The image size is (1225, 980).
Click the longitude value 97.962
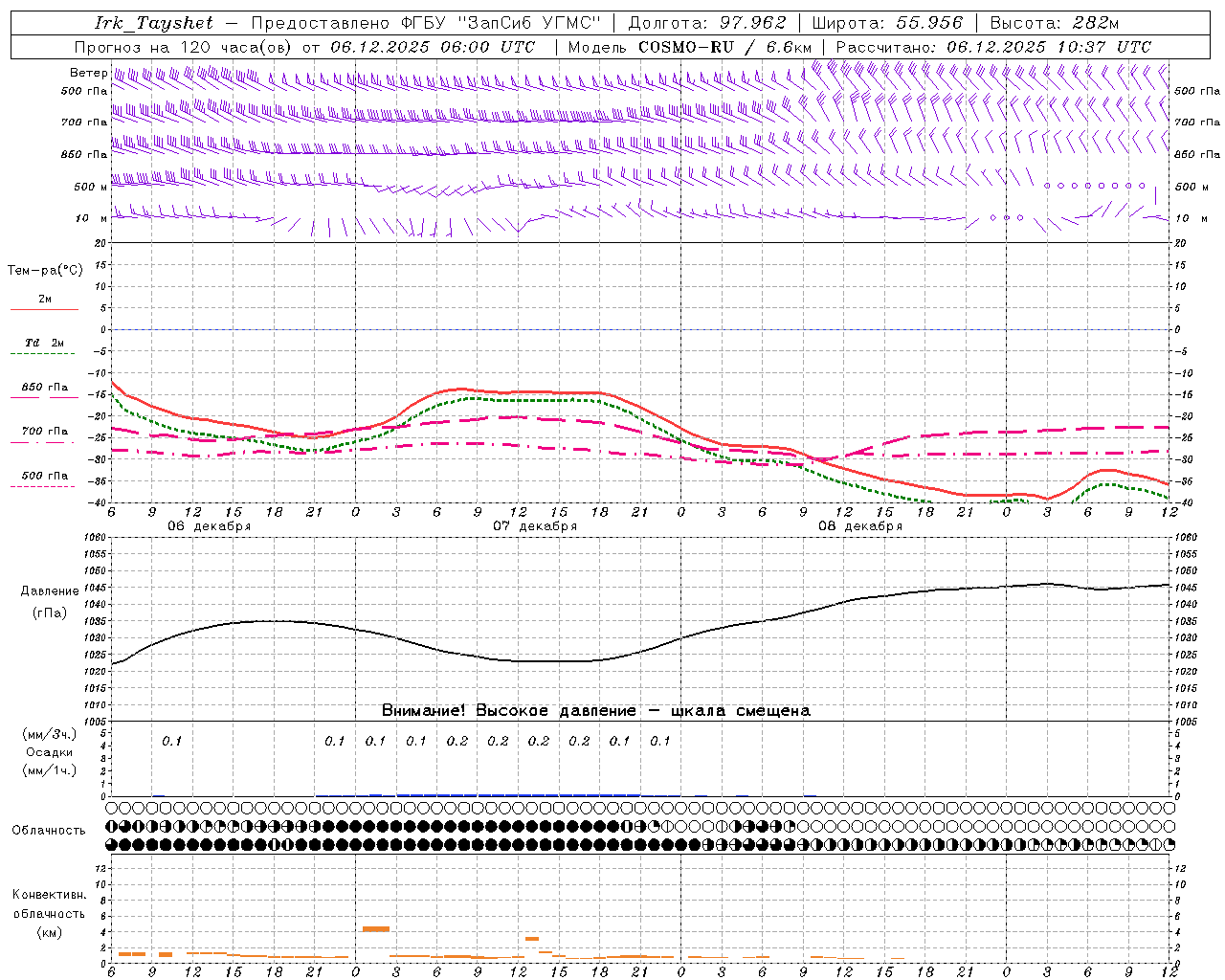click(x=745, y=23)
